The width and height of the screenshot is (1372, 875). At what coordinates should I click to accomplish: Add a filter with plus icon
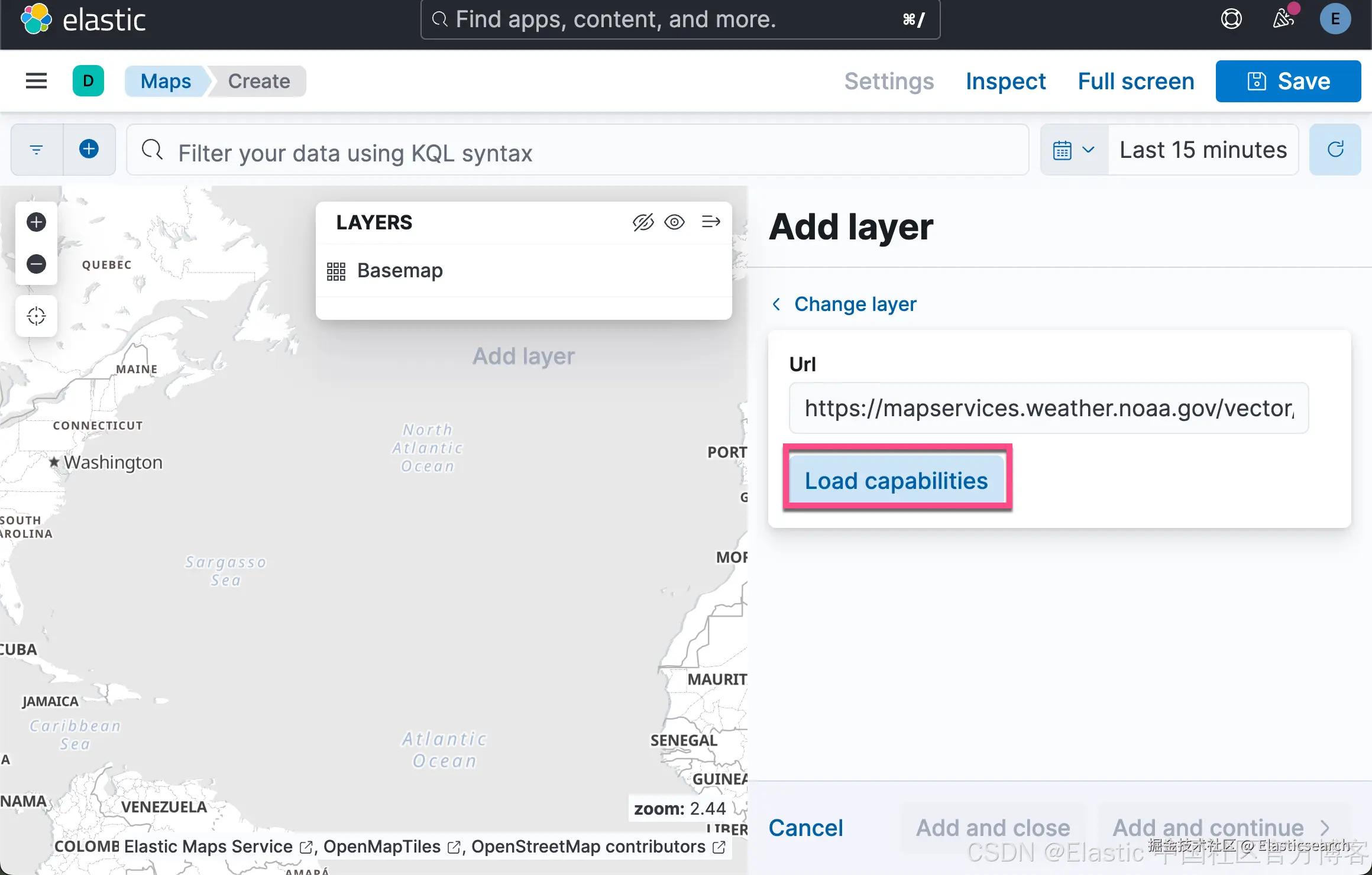click(89, 149)
